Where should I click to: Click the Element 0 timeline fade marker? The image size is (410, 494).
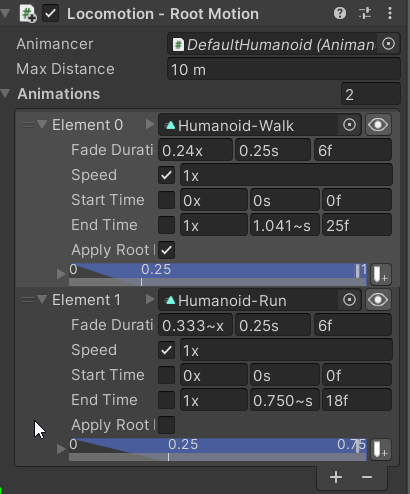coord(141,282)
